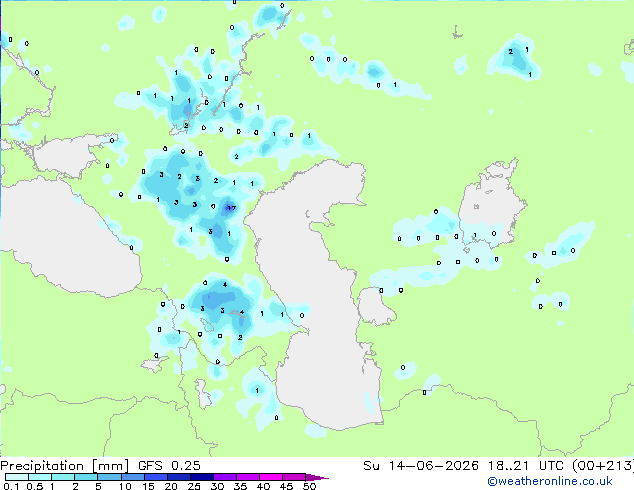Click the 15–20 mm legend color swatch
This screenshot has height=490, width=634.
(155, 477)
